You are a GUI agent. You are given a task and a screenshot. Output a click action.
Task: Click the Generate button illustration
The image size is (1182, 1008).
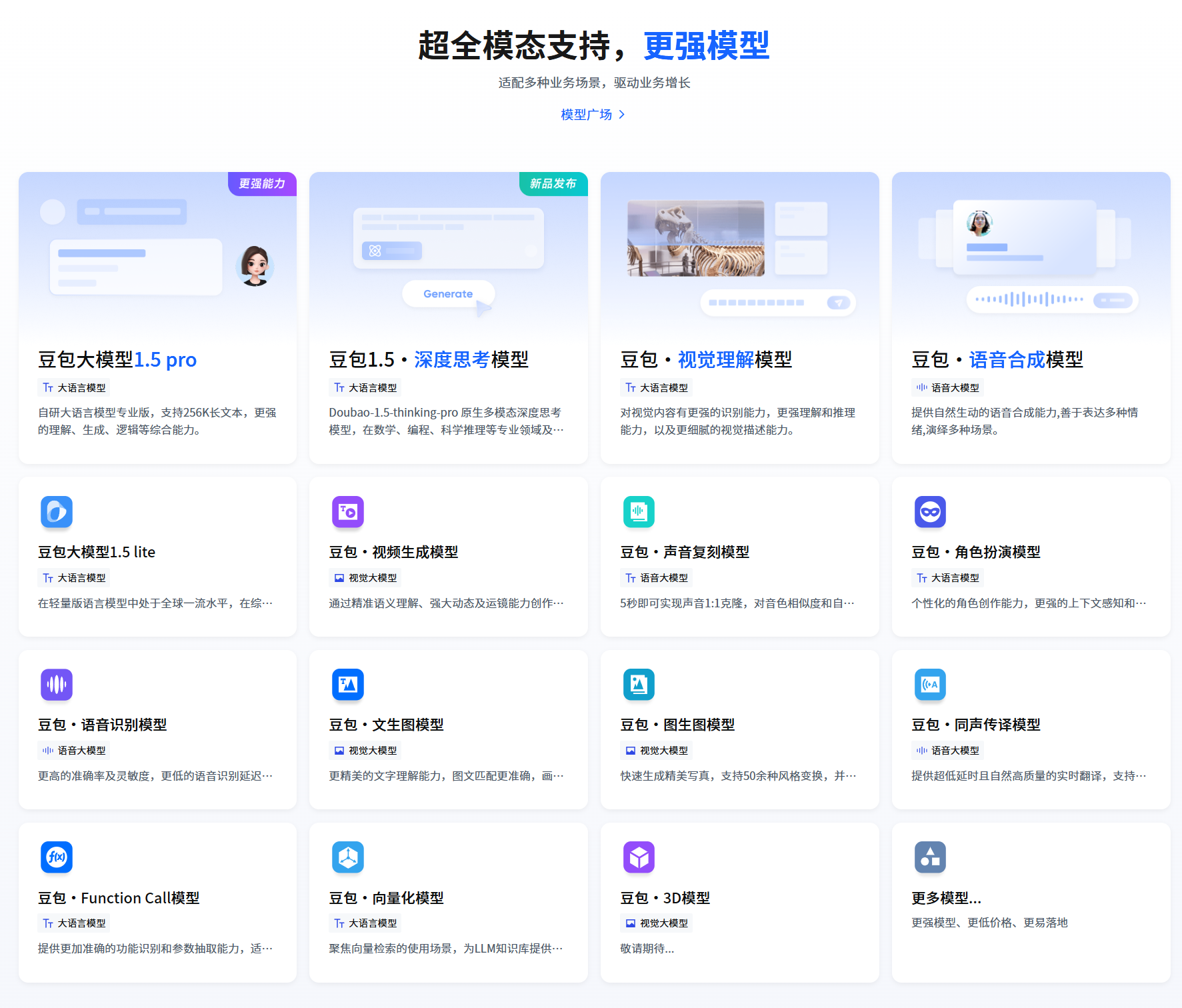448,294
